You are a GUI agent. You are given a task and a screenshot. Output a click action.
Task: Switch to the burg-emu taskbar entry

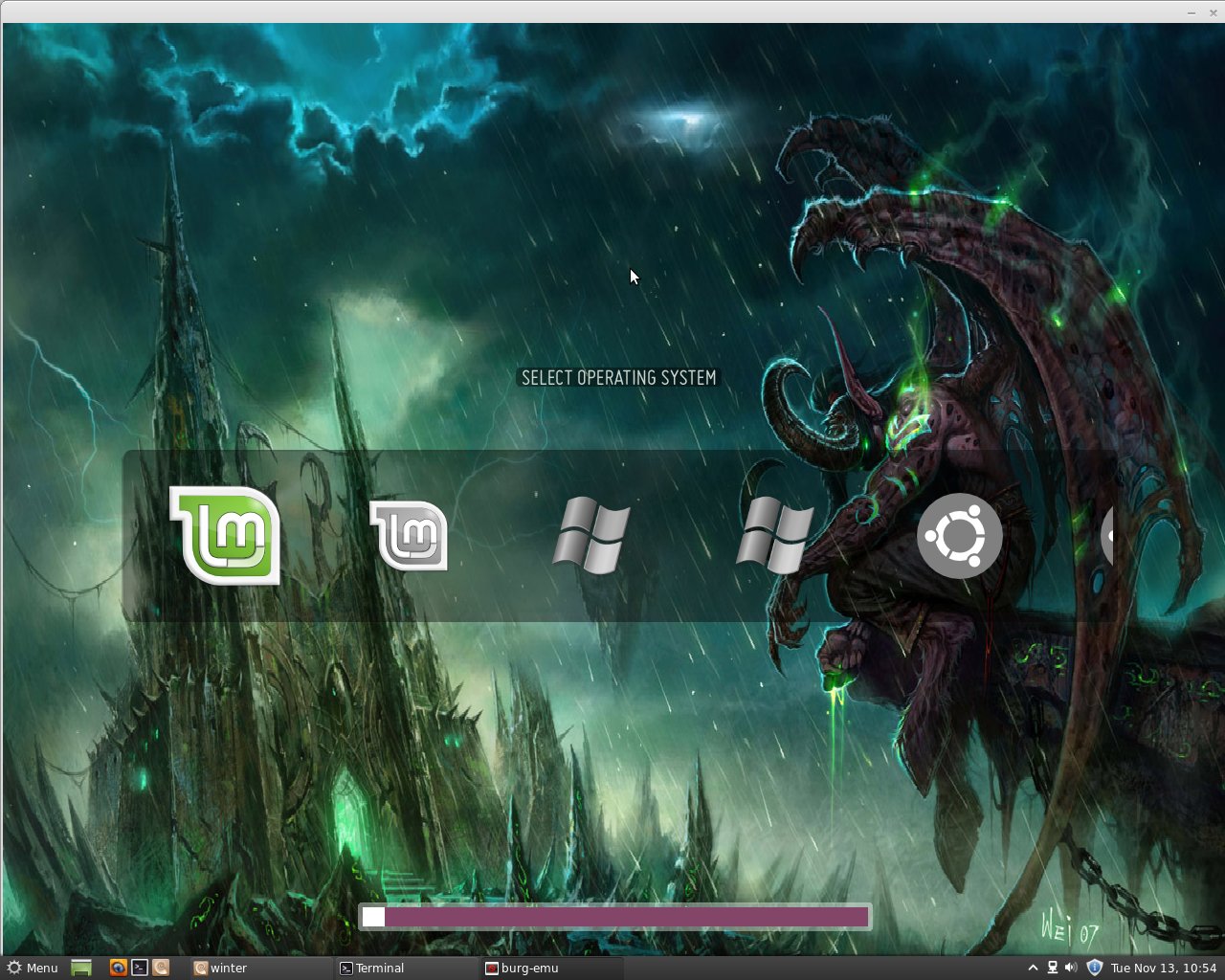pos(552,968)
